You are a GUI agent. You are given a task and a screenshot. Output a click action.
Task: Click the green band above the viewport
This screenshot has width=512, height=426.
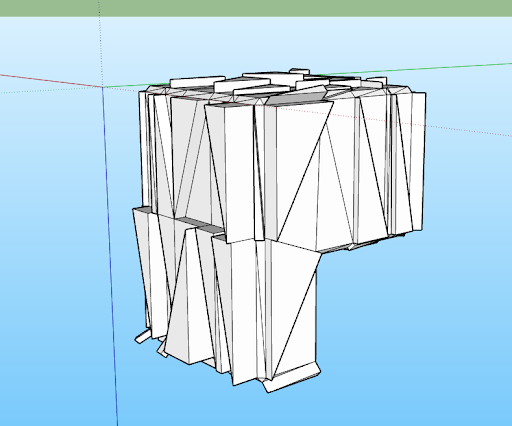pyautogui.click(x=256, y=8)
